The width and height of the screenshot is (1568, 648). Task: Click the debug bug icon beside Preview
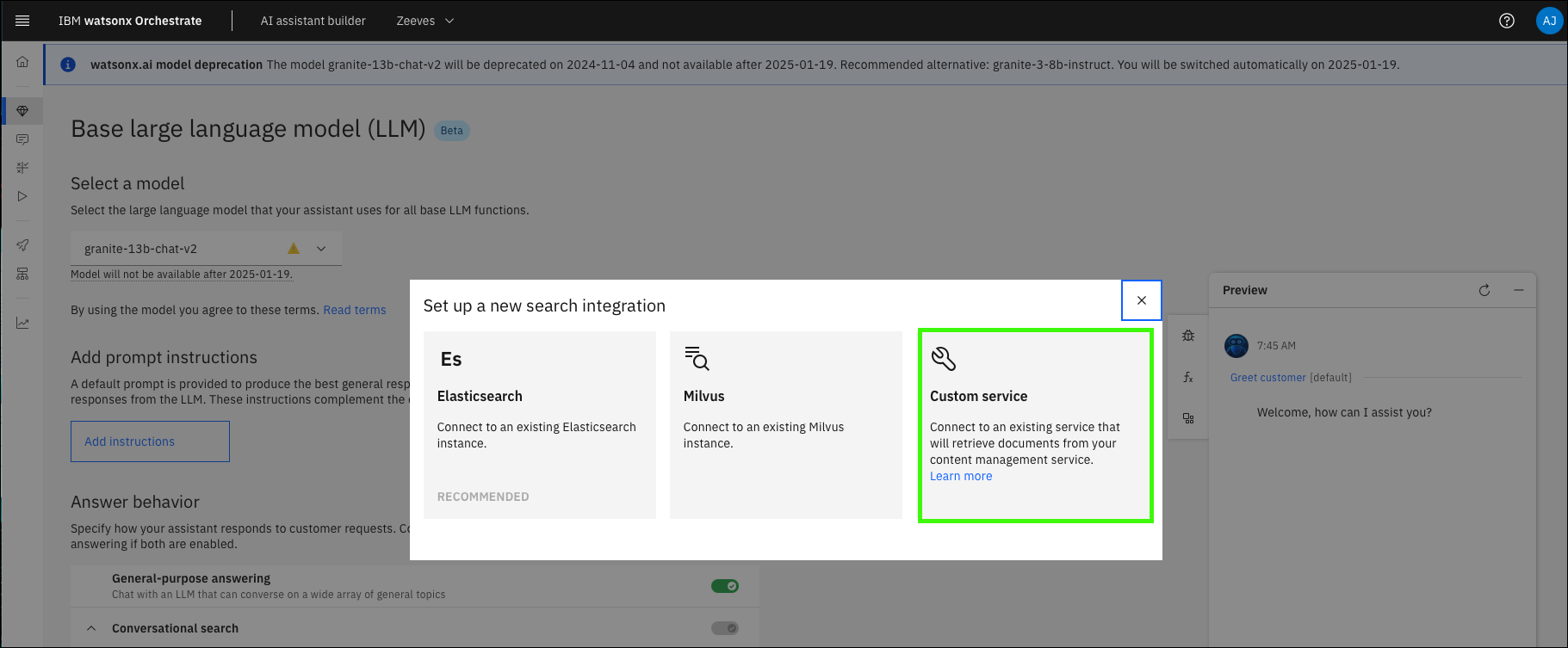click(1188, 336)
